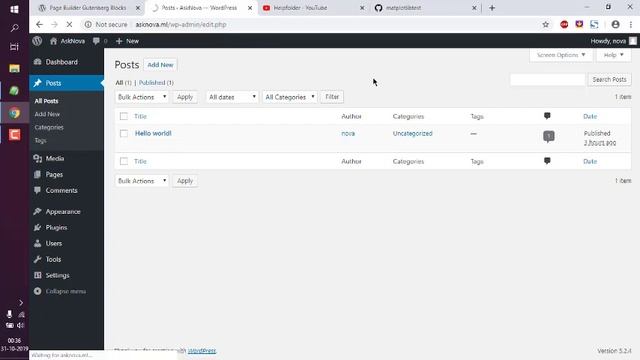Sort by Title in table footer

pyautogui.click(x=140, y=161)
